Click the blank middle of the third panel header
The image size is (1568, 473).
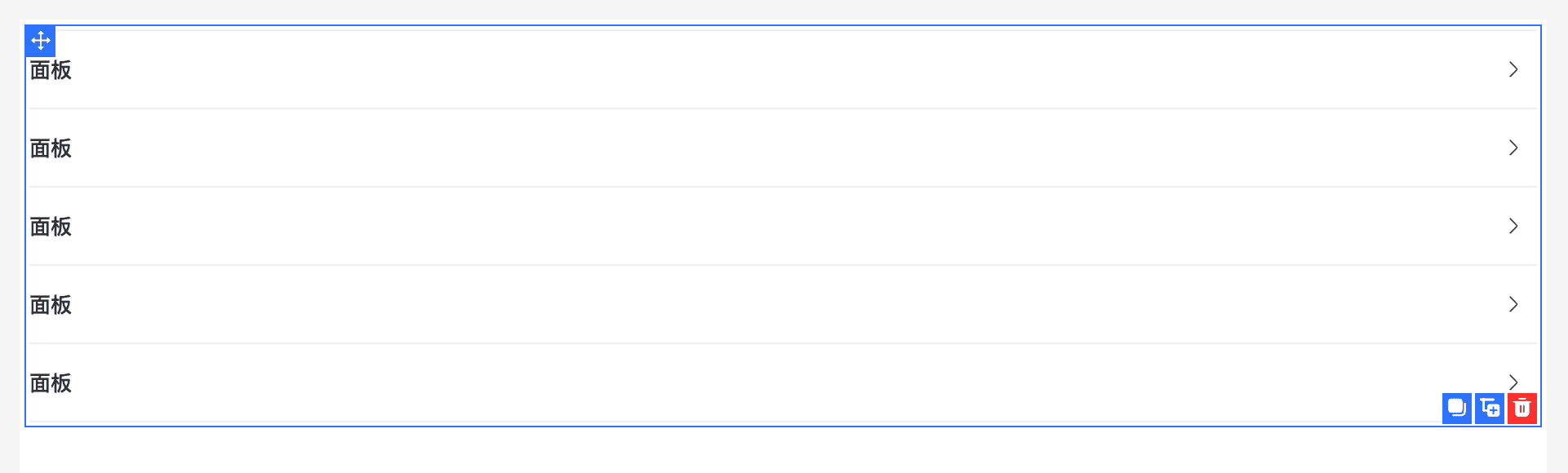(783, 227)
